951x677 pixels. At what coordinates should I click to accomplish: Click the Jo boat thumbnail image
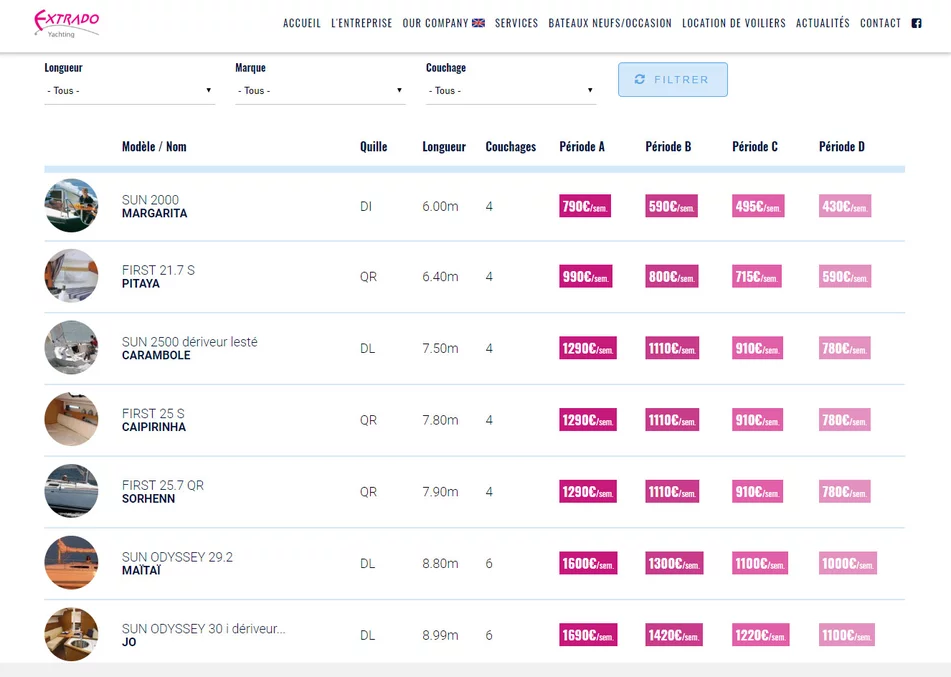[71, 634]
